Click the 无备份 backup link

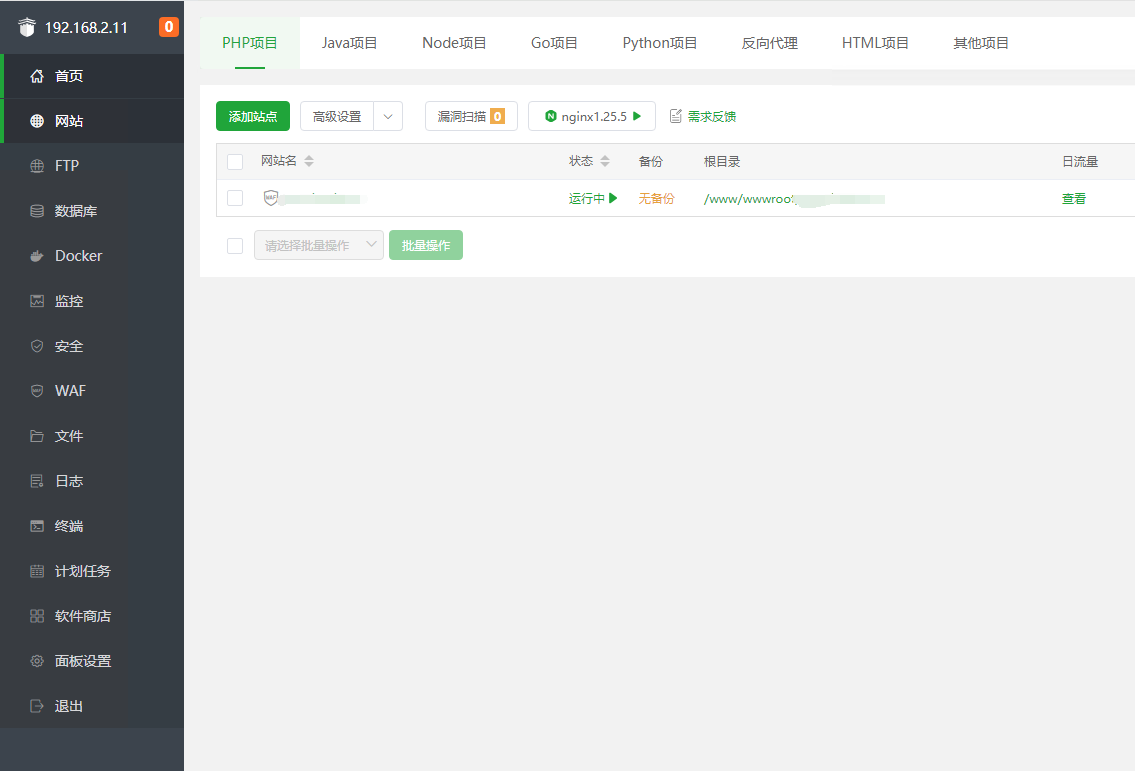coord(656,198)
